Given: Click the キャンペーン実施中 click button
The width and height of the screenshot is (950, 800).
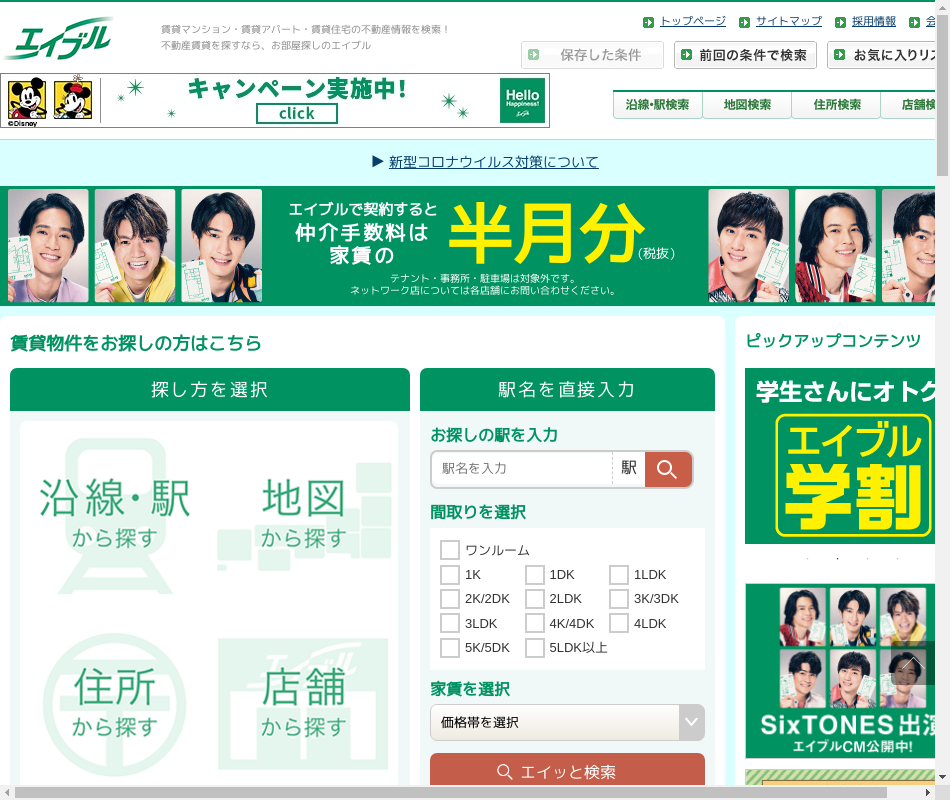Looking at the screenshot, I should (x=297, y=113).
